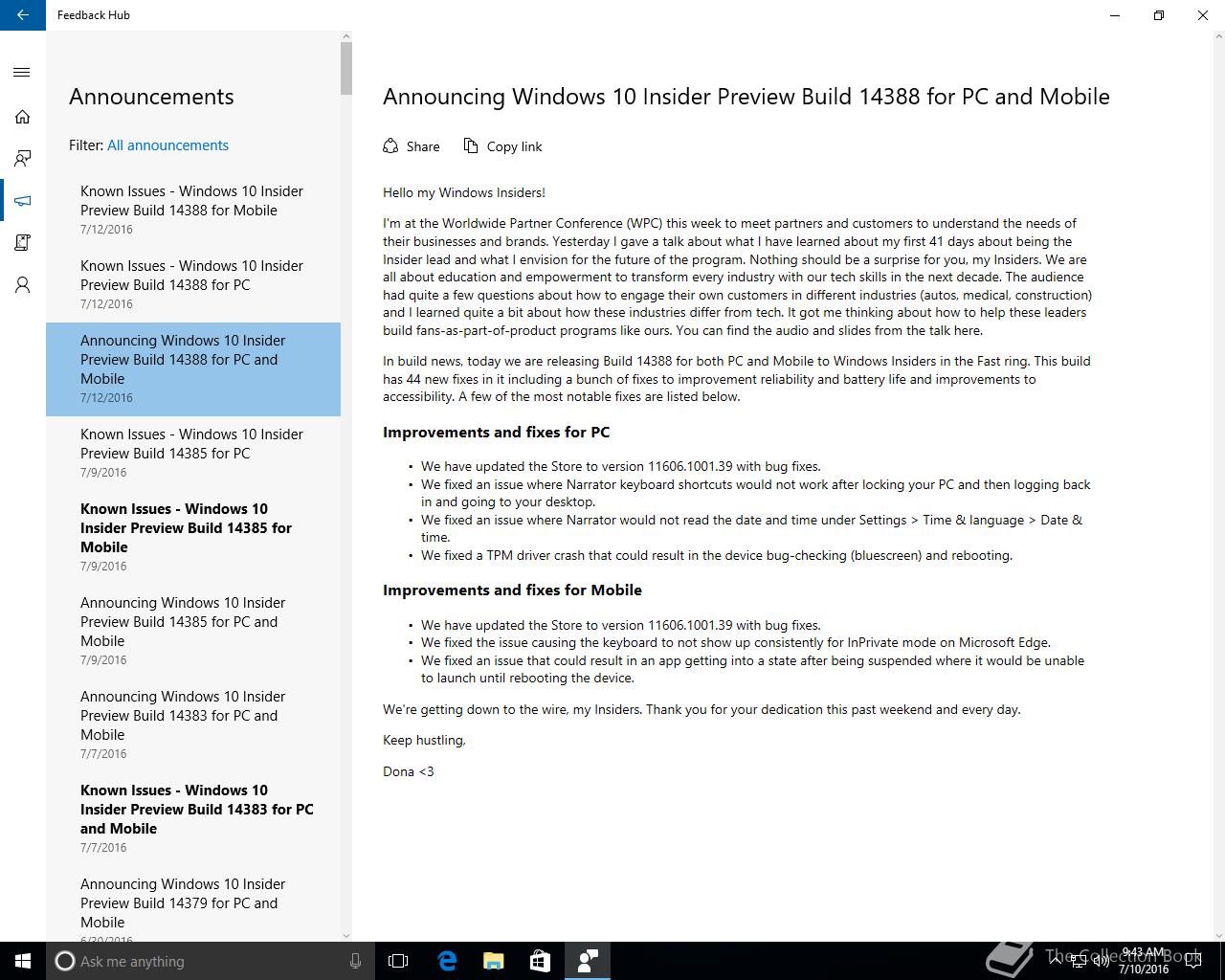Click the back arrow in Feedback Hub
1225x980 pixels.
tap(23, 15)
